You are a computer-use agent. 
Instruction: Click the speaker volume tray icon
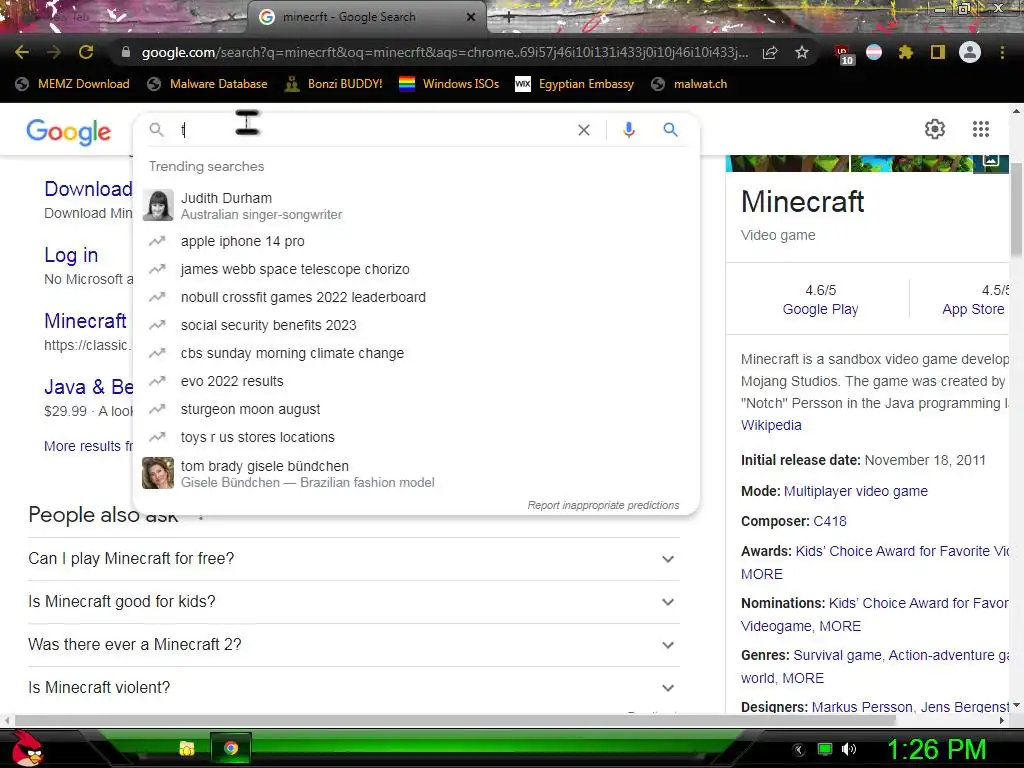click(849, 749)
